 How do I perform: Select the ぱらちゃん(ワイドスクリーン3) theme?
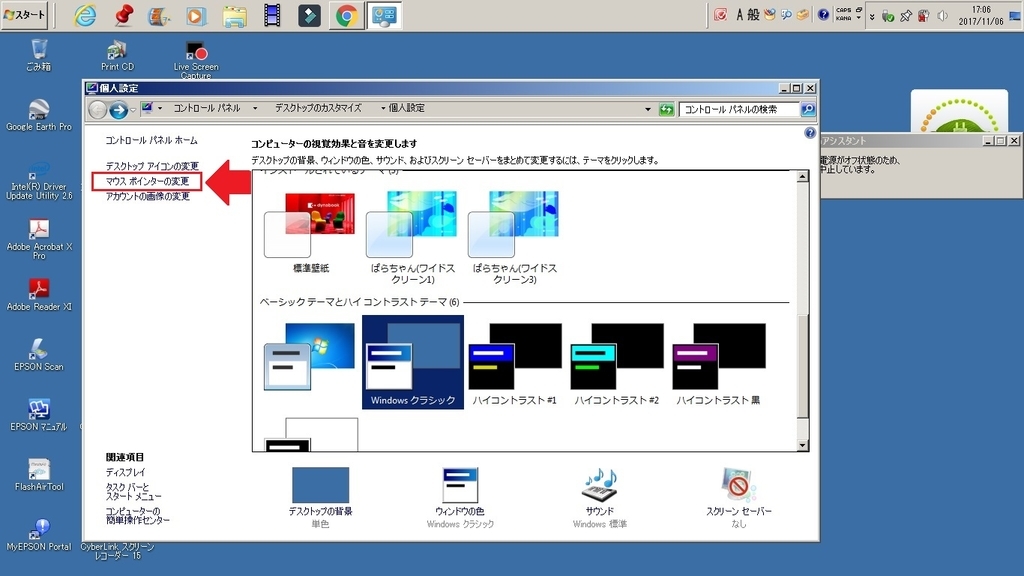coord(515,238)
